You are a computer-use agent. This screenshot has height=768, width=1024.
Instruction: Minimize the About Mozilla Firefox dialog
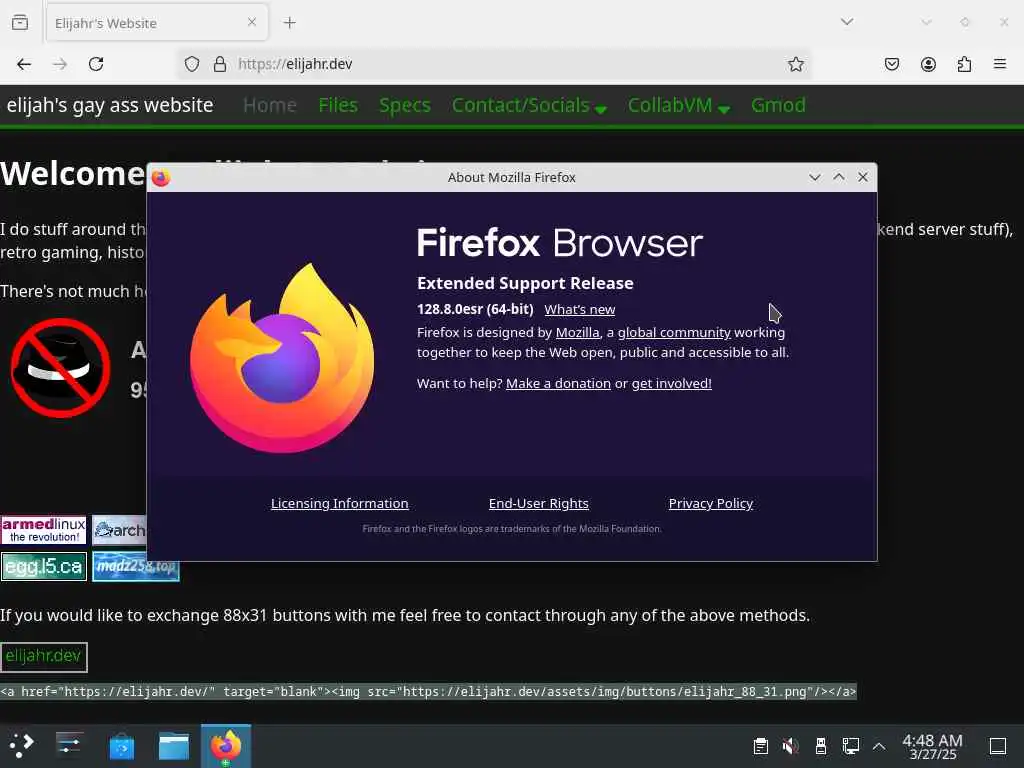(814, 178)
